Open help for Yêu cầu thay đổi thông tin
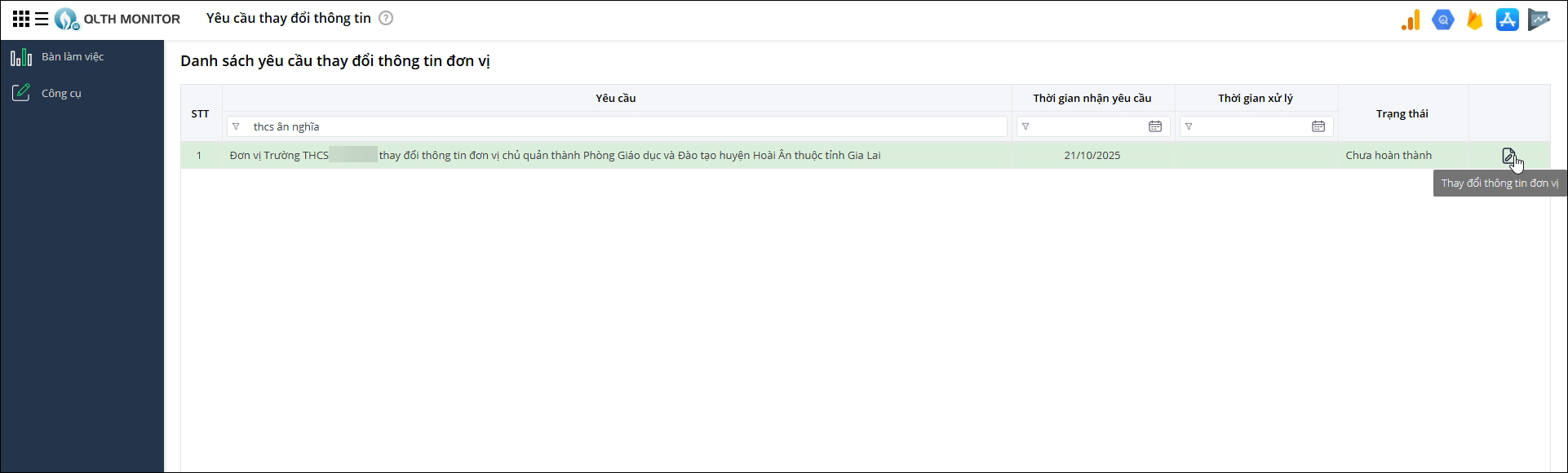The image size is (1568, 473). tap(386, 18)
